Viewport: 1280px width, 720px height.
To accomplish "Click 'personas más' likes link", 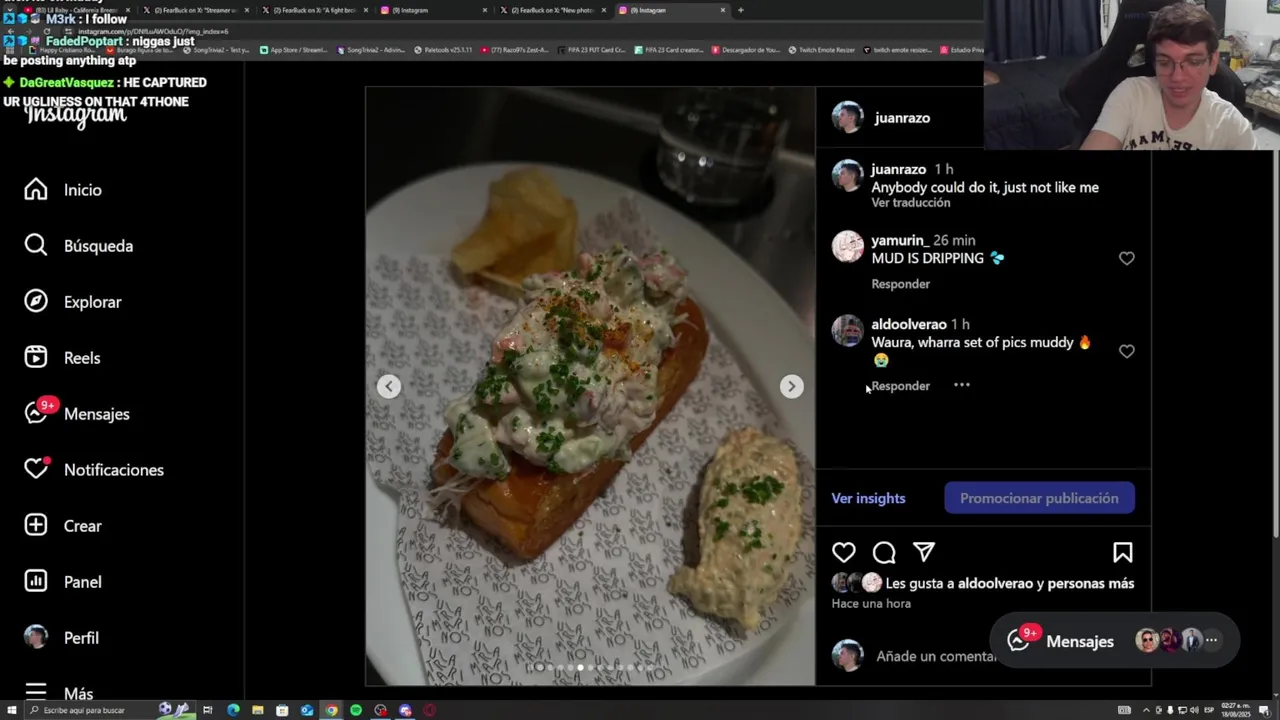I will [x=1090, y=583].
